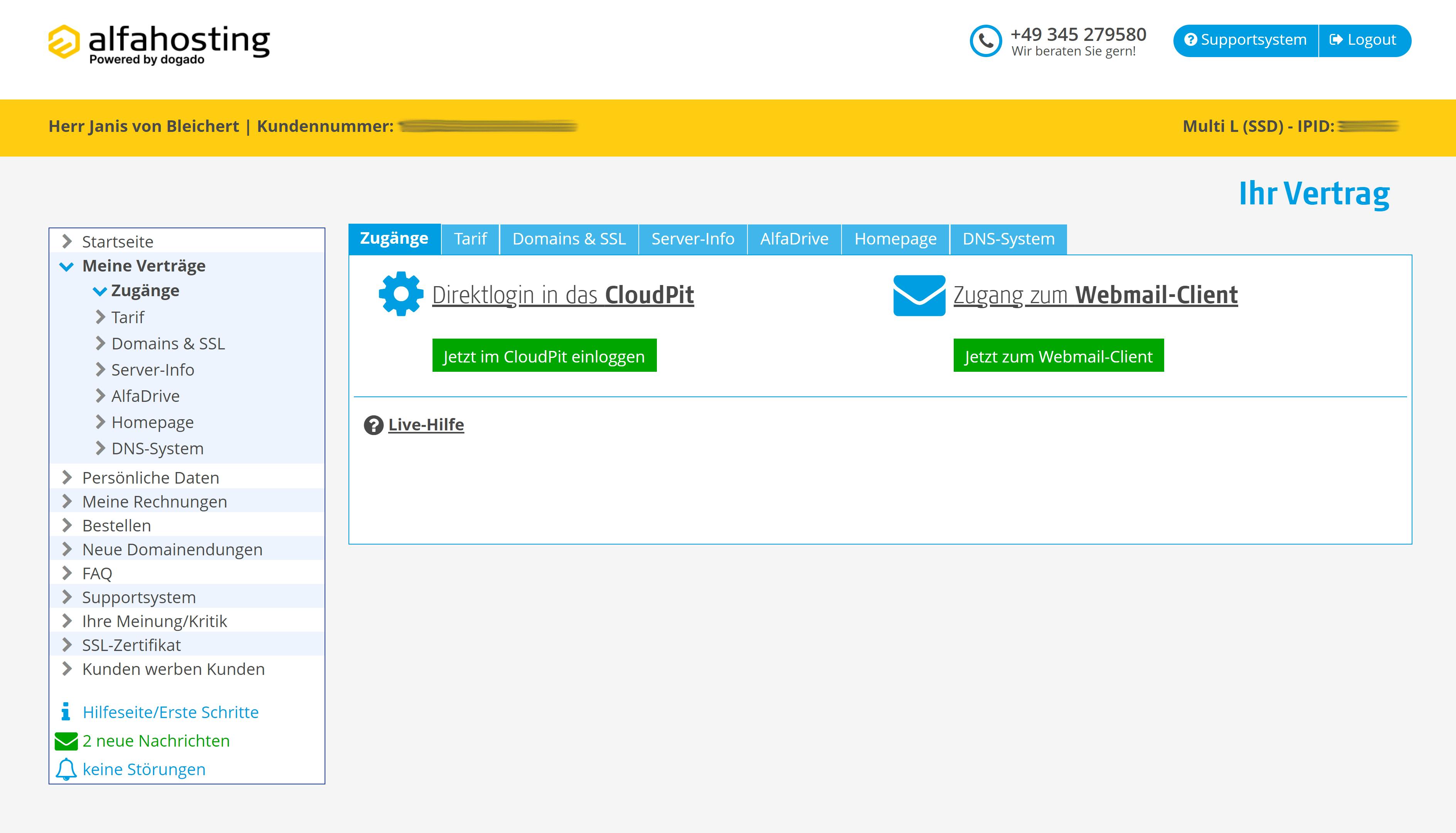Viewport: 1456px width, 833px height.
Task: Click the blue CloudPit gear icon
Action: tap(401, 293)
